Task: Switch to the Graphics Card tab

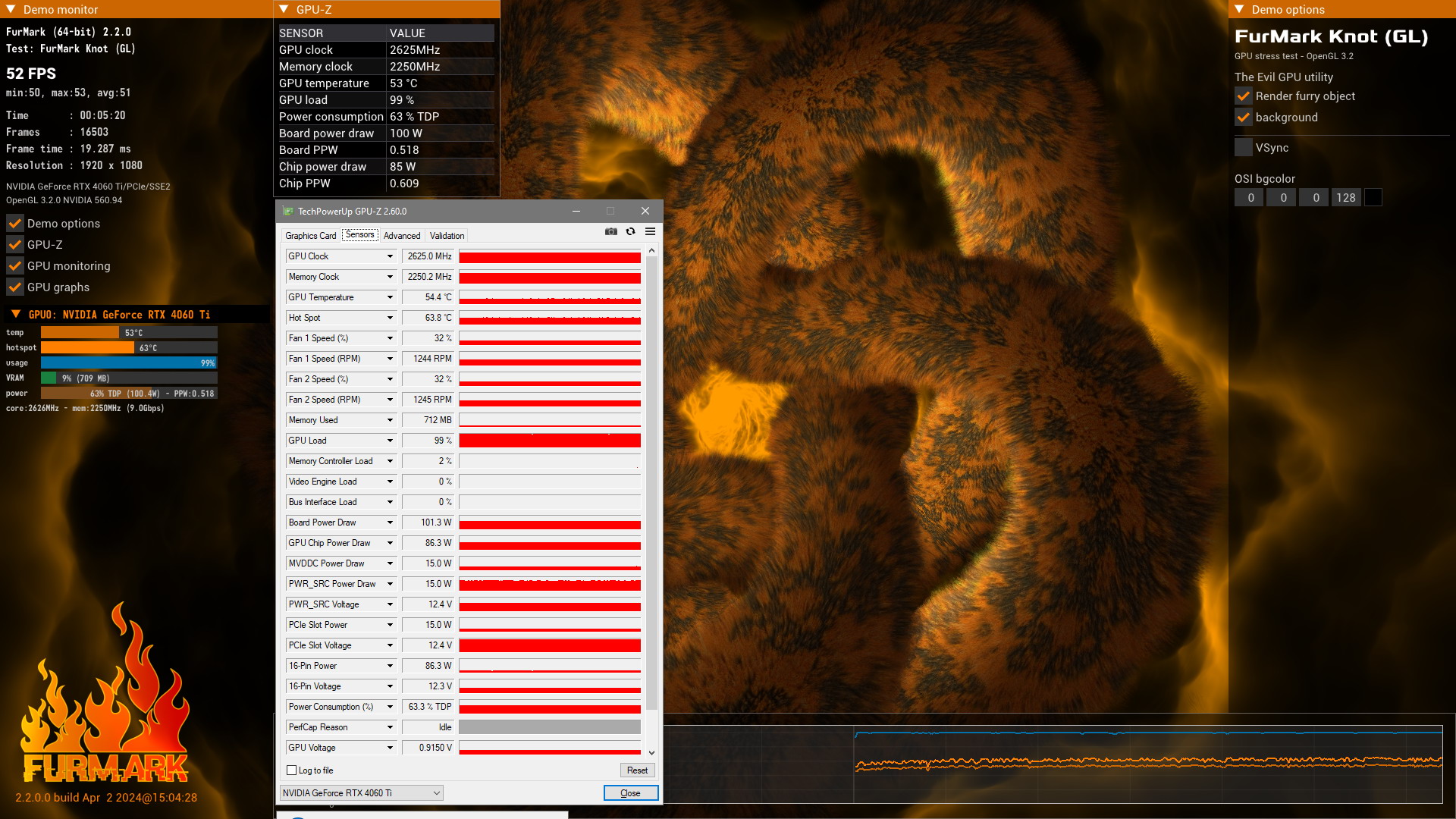Action: click(310, 236)
